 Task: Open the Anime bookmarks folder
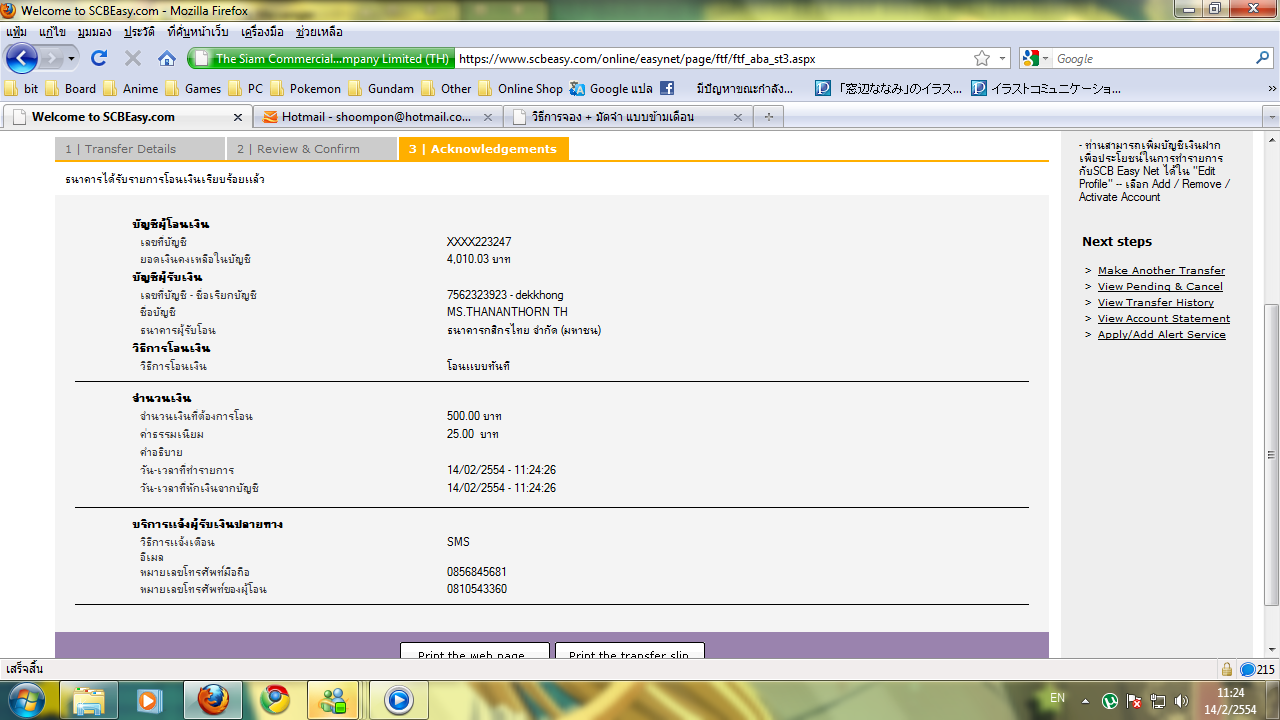coord(131,88)
